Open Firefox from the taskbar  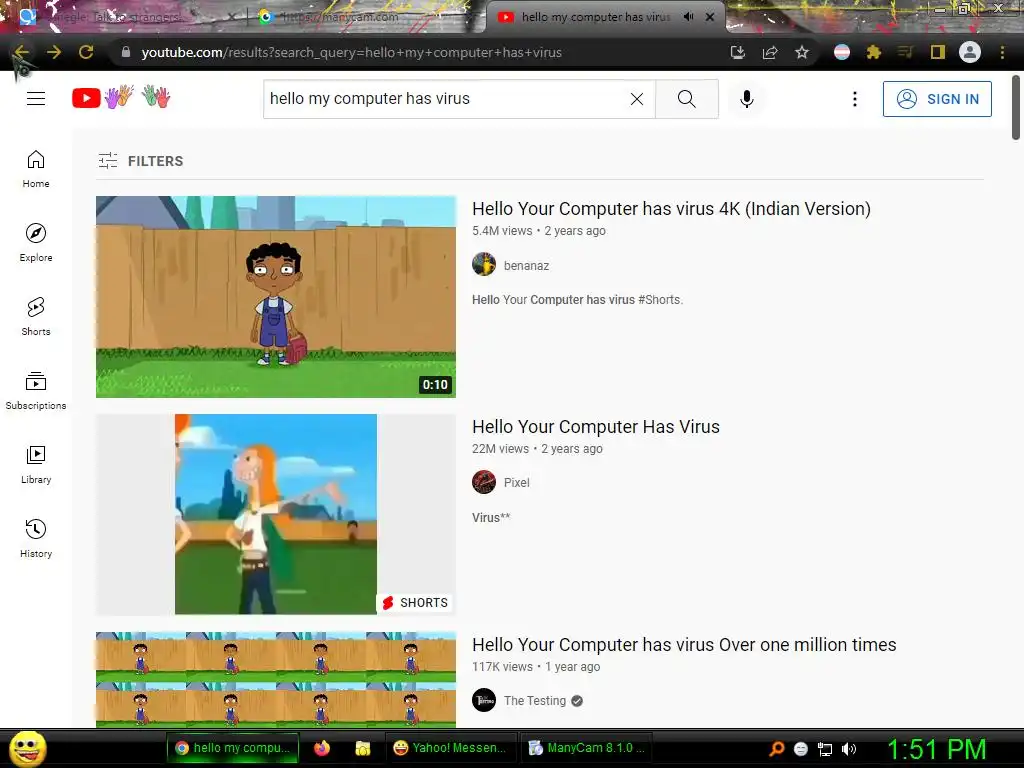click(322, 748)
